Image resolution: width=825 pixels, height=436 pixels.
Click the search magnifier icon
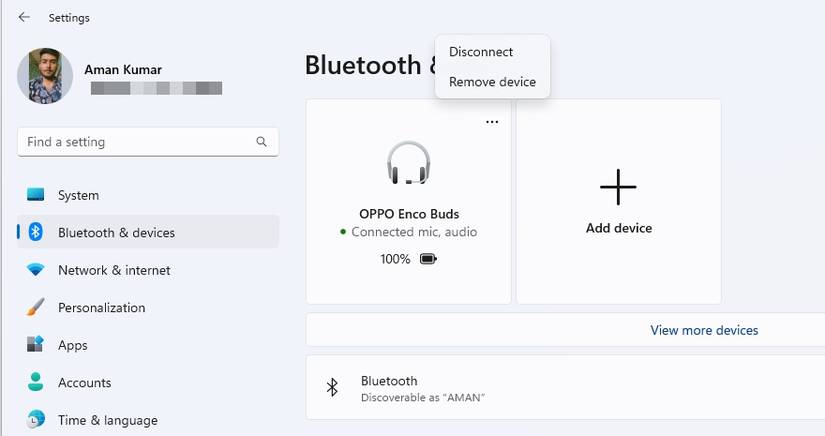pos(262,142)
